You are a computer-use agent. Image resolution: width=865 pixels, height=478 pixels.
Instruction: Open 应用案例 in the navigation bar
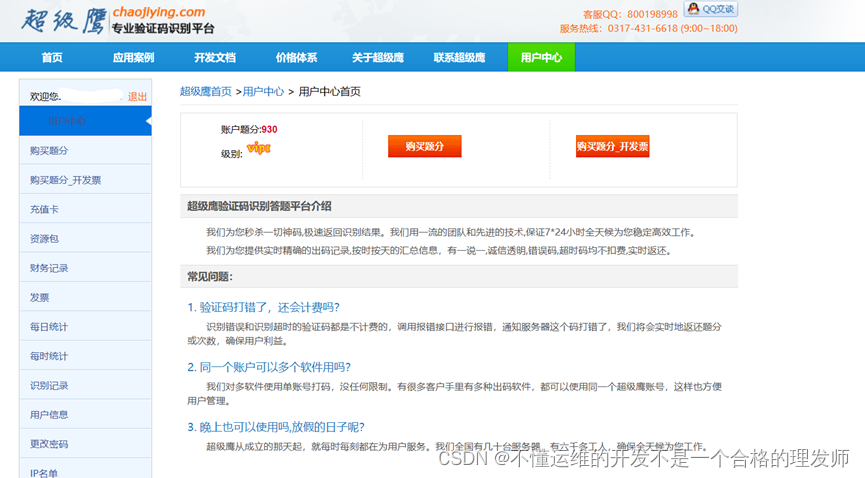[134, 57]
